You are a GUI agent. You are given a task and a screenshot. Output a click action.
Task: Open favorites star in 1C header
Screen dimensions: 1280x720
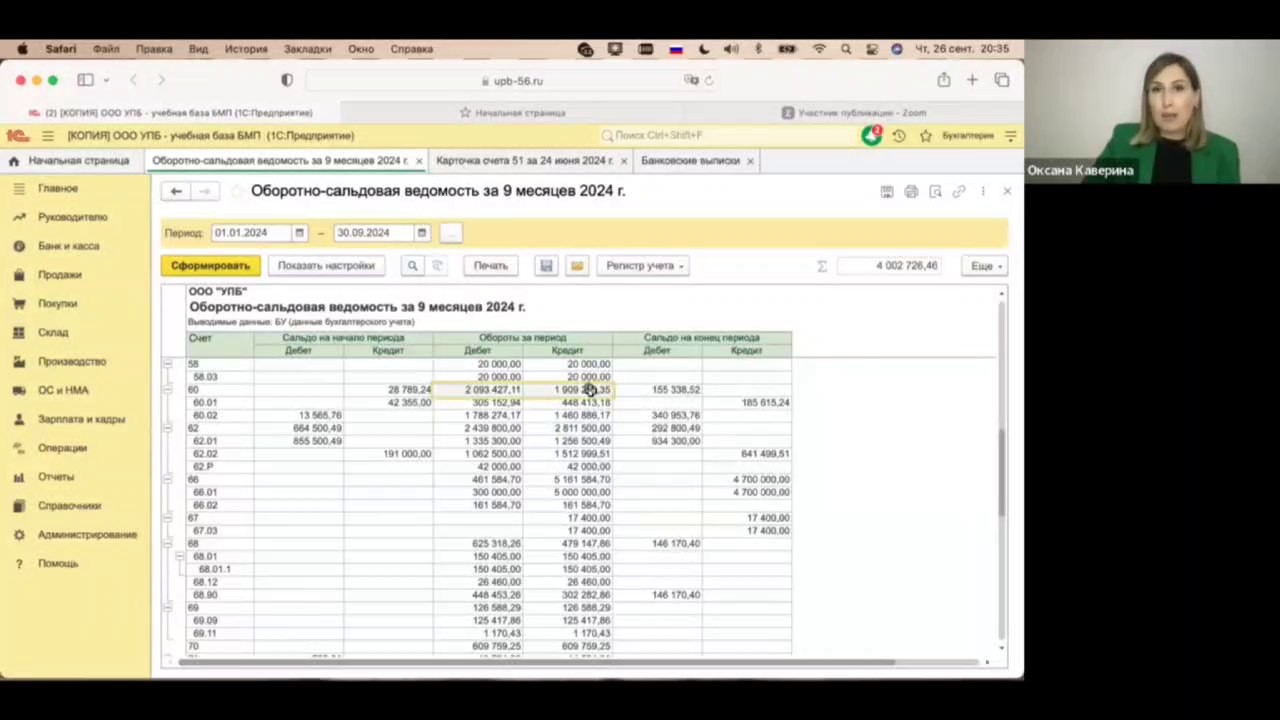coord(926,136)
